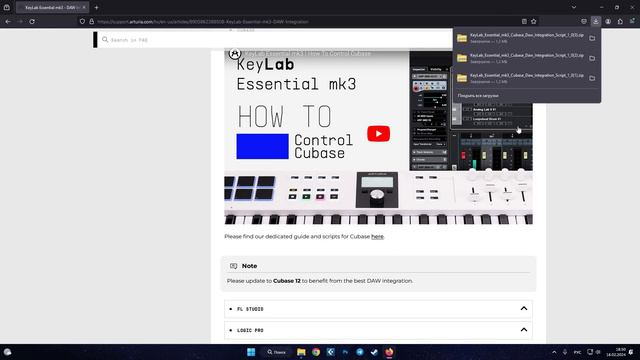Click the shield tracking protection icon

click(x=82, y=22)
